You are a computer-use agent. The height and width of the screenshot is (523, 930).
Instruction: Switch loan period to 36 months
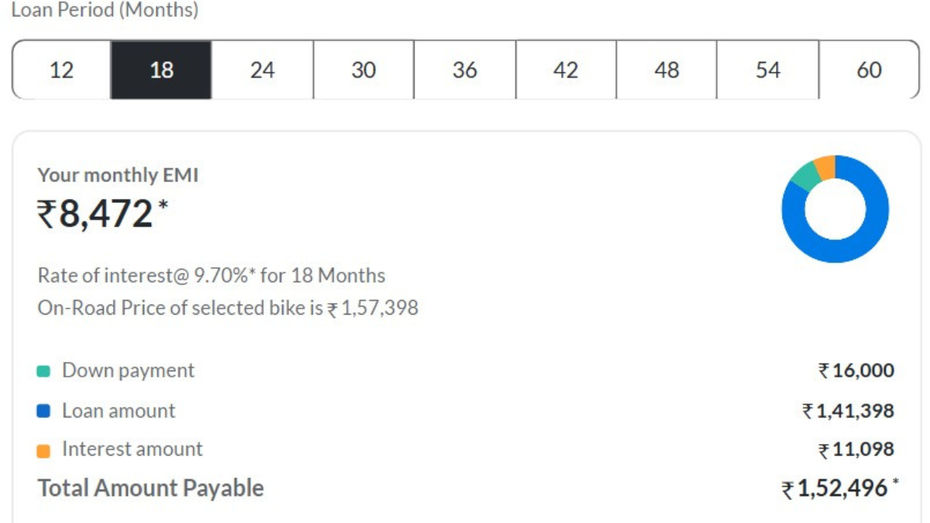(465, 70)
